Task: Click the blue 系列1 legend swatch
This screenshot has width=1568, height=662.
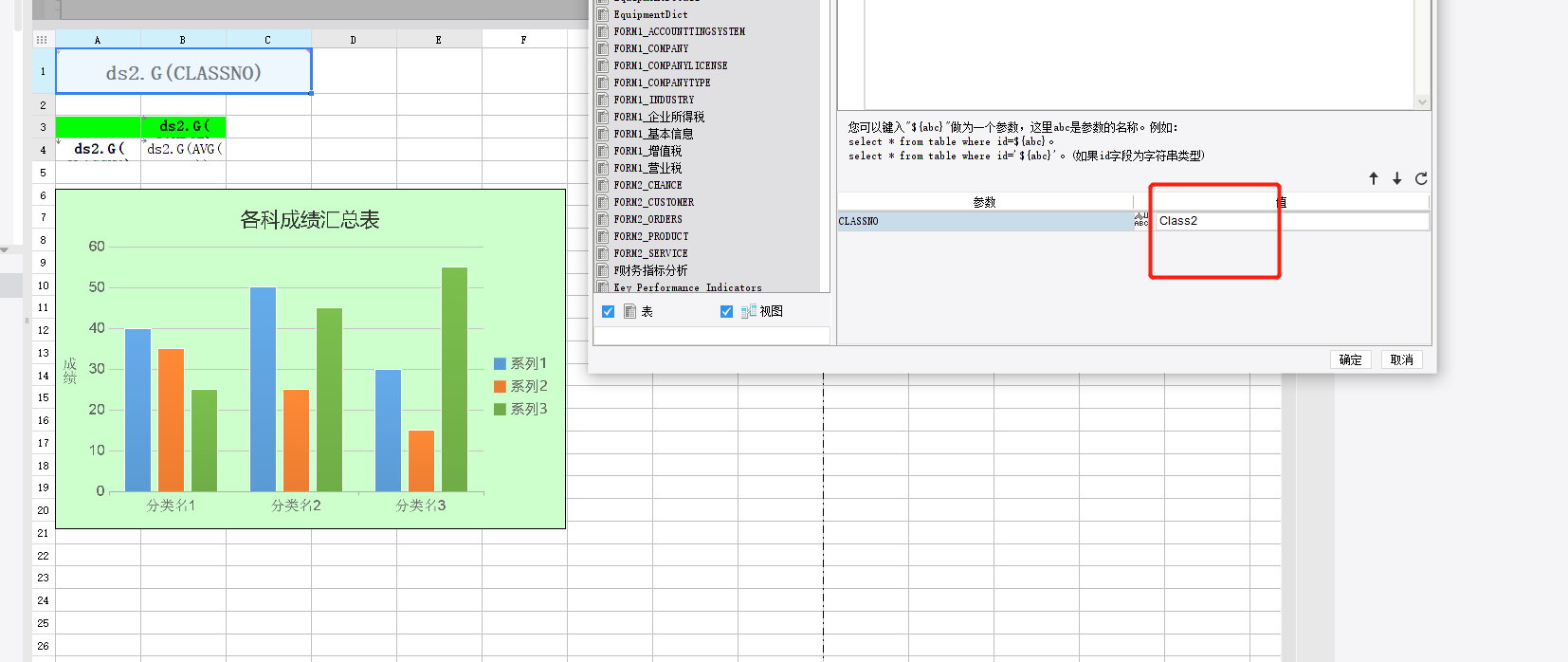Action: coord(500,363)
